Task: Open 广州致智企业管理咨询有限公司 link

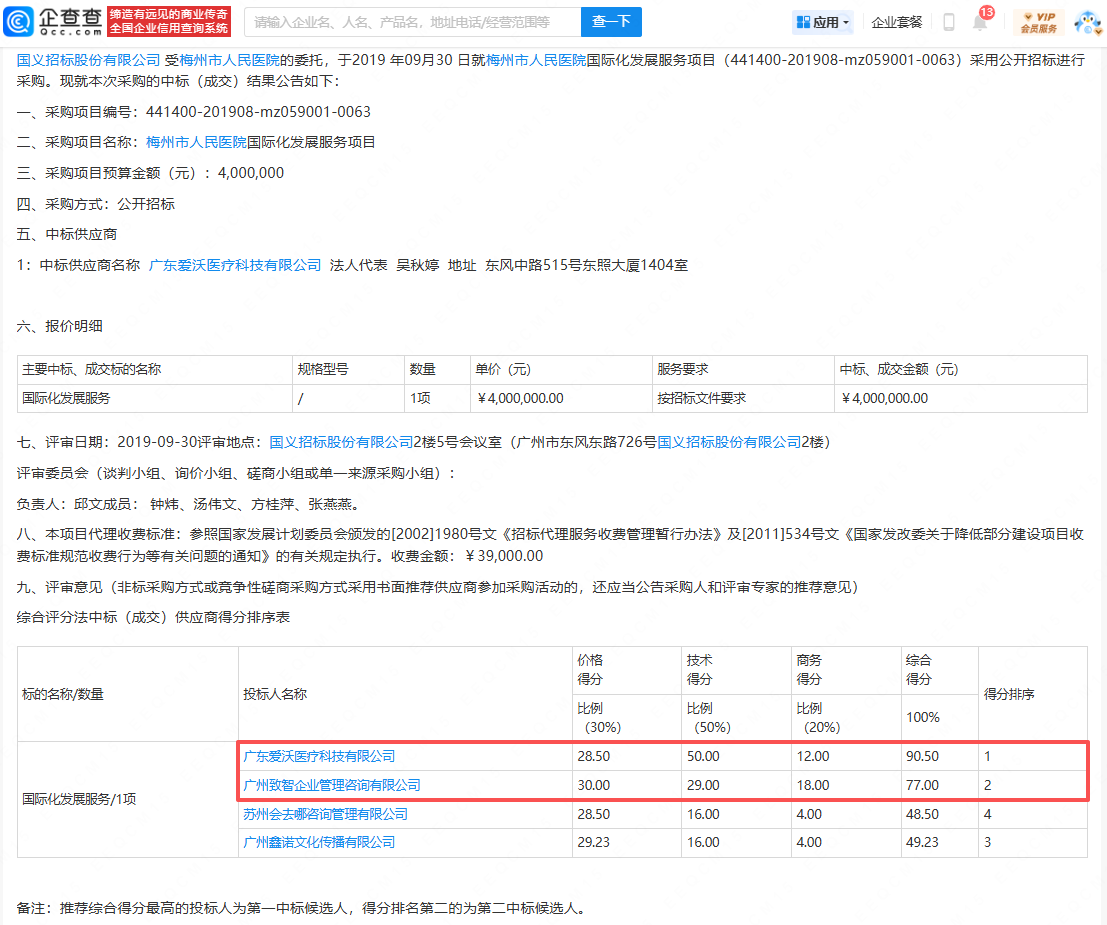Action: (x=332, y=785)
